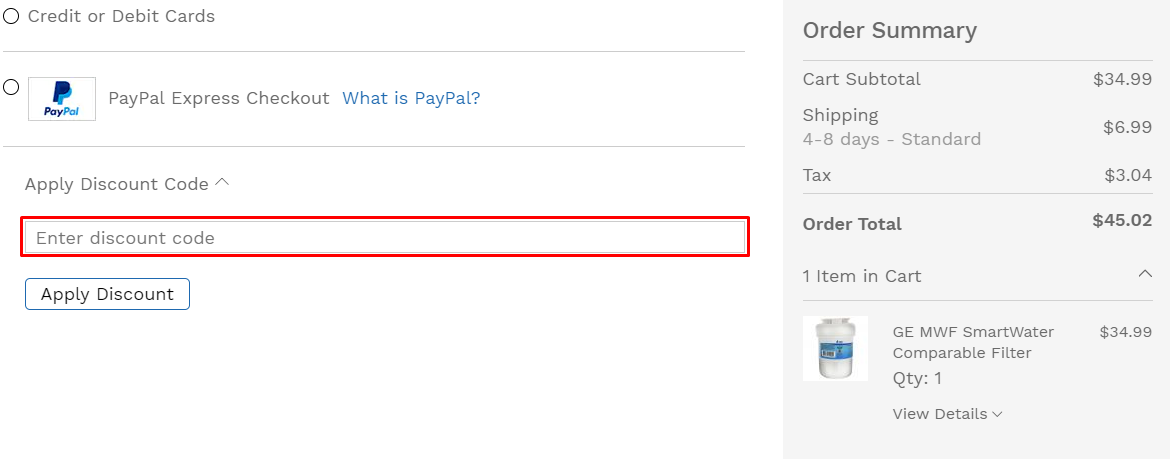
Task: Open the 'What is PayPal?' link
Action: (411, 99)
